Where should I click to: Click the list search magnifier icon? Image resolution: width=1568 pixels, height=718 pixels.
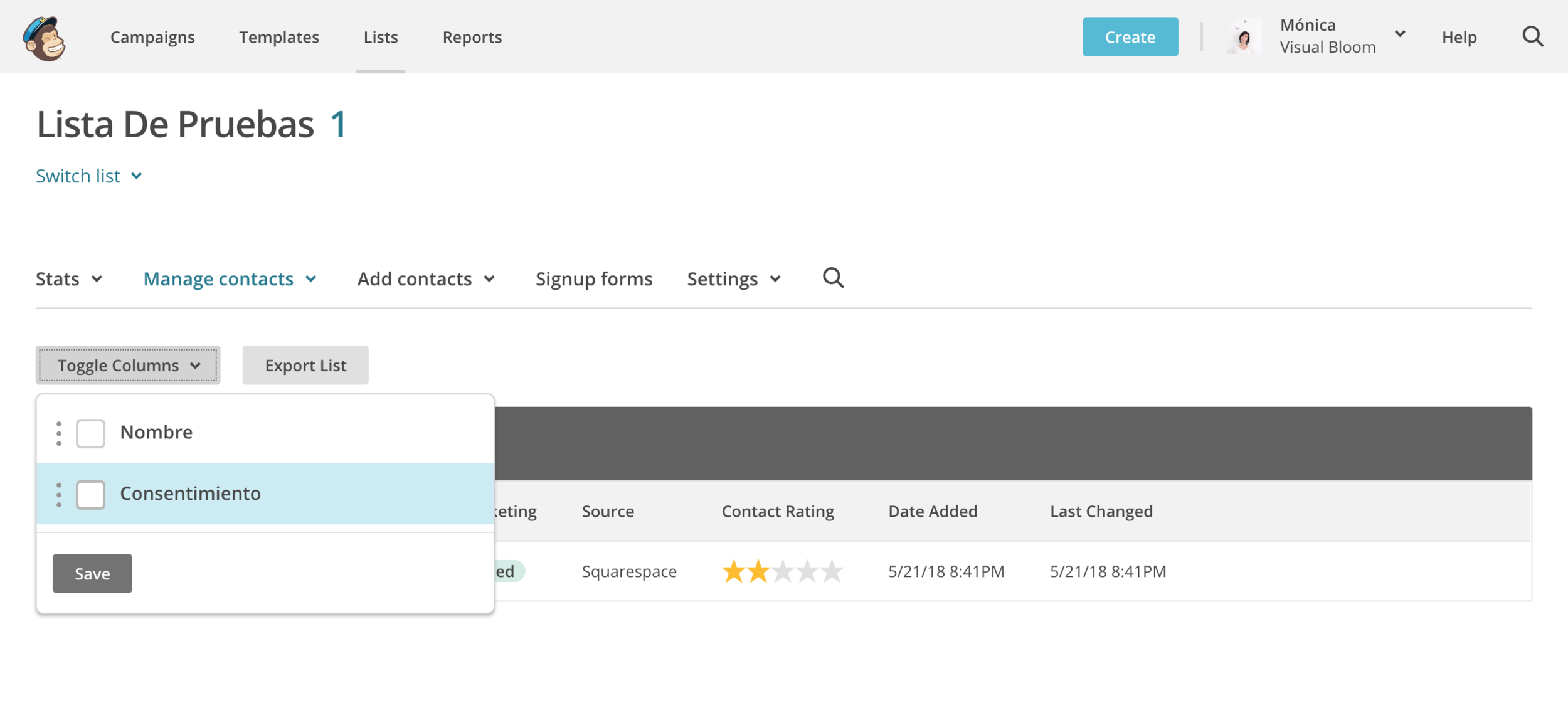click(x=833, y=278)
